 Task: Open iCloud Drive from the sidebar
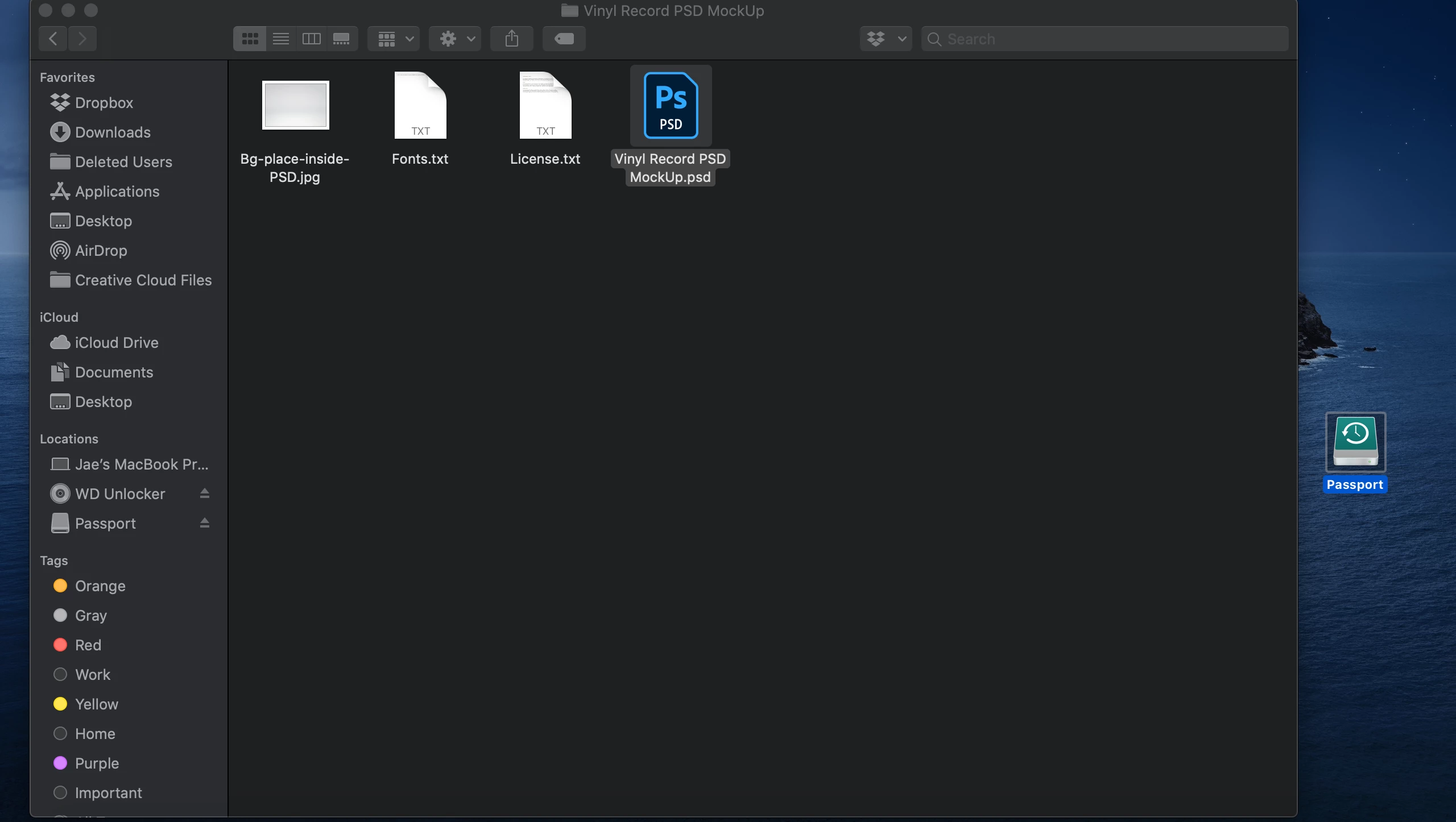pyautogui.click(x=116, y=343)
